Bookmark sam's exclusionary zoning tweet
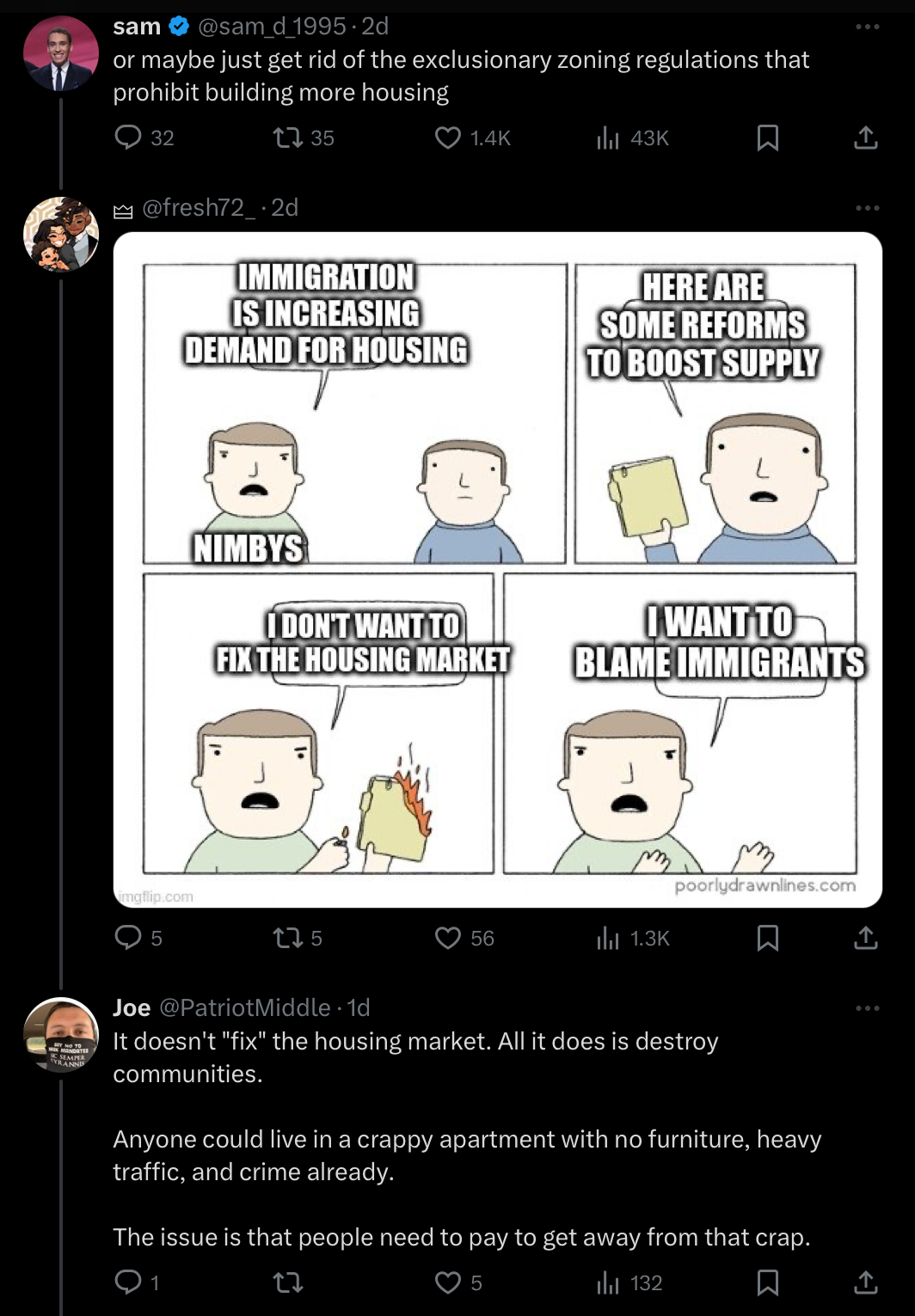This screenshot has height=1316, width=915. tap(768, 138)
